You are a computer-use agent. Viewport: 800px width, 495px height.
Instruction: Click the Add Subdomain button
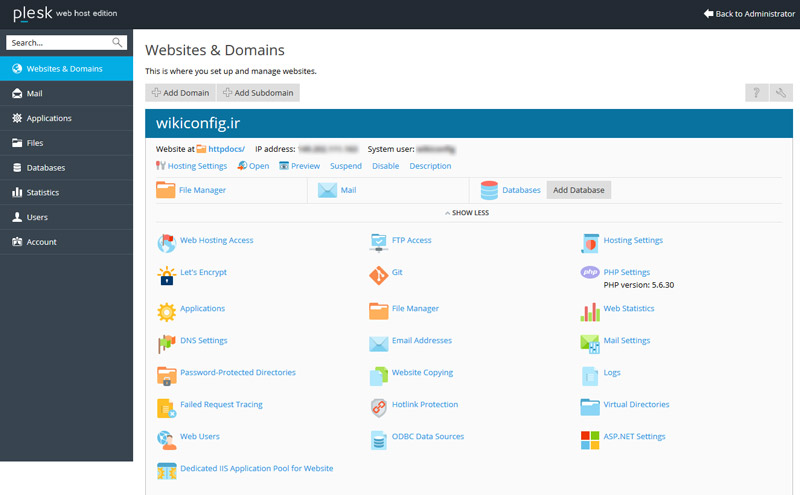258,92
